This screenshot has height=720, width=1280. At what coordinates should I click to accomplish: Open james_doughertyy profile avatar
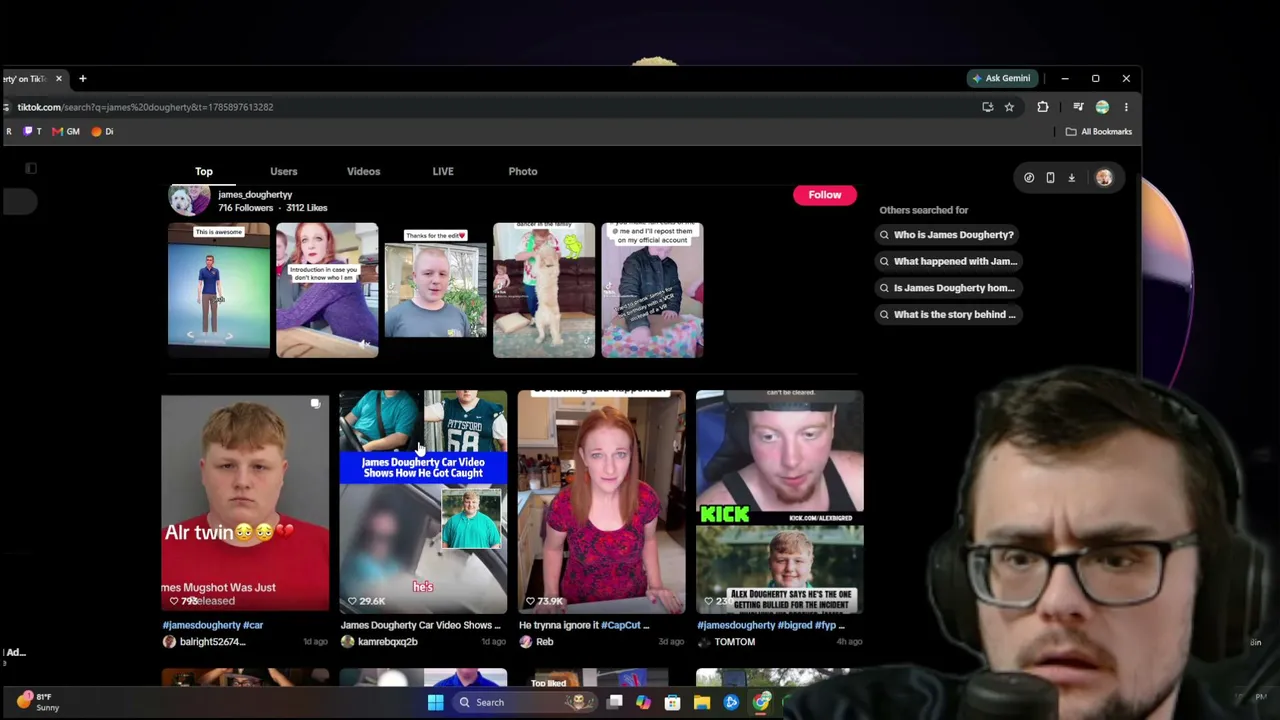click(x=189, y=201)
